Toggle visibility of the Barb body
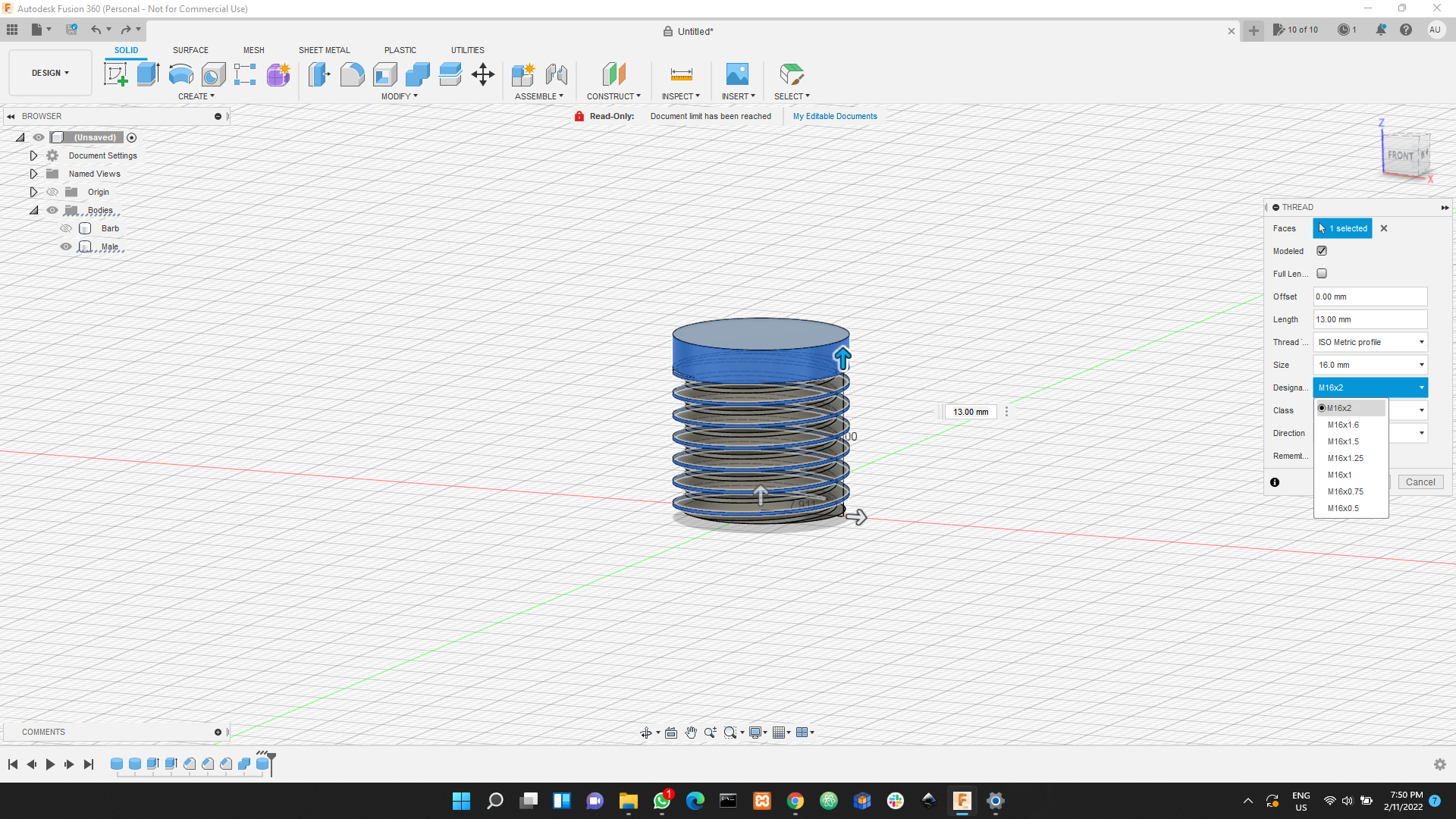 click(66, 227)
